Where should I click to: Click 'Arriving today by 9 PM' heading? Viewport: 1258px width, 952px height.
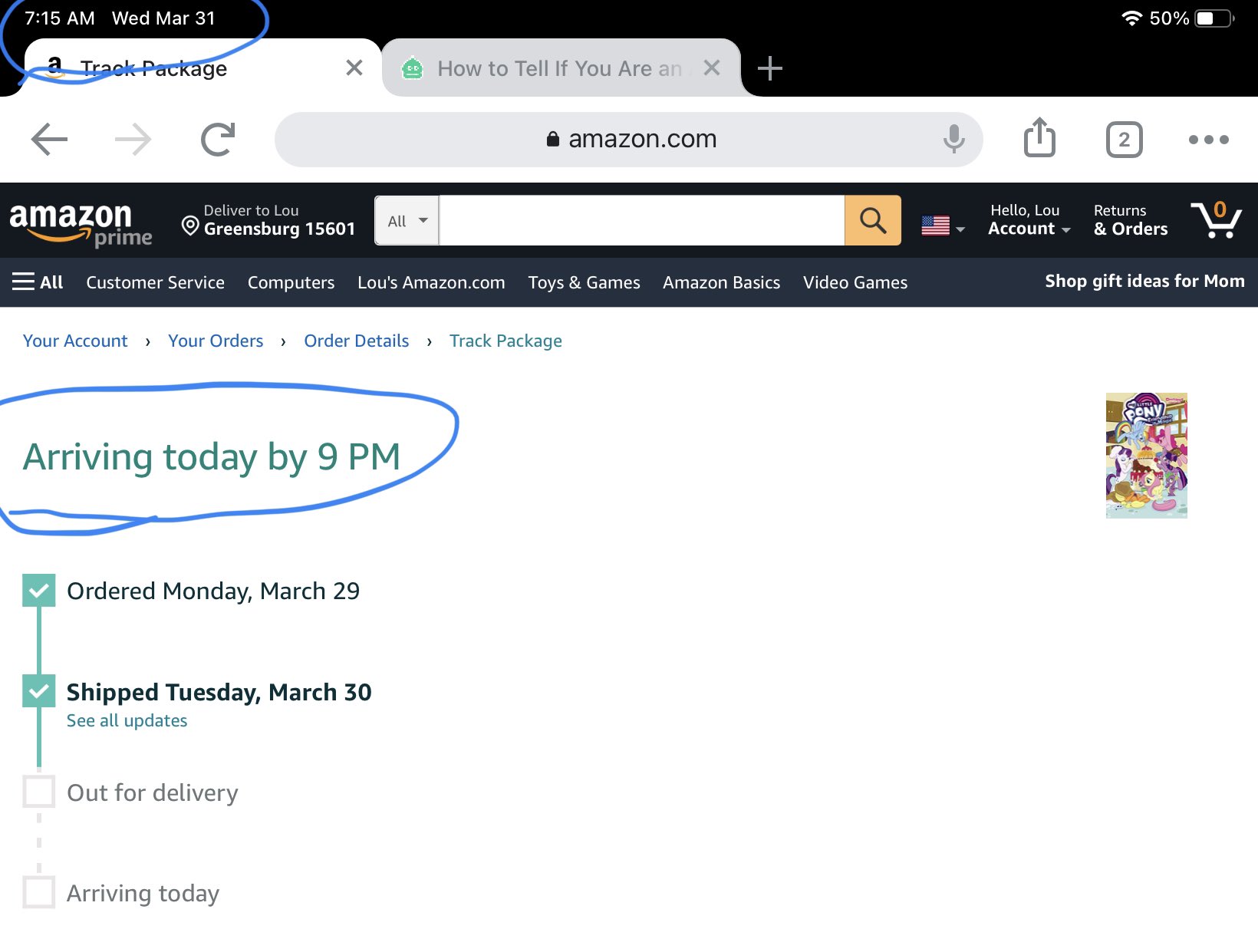212,457
